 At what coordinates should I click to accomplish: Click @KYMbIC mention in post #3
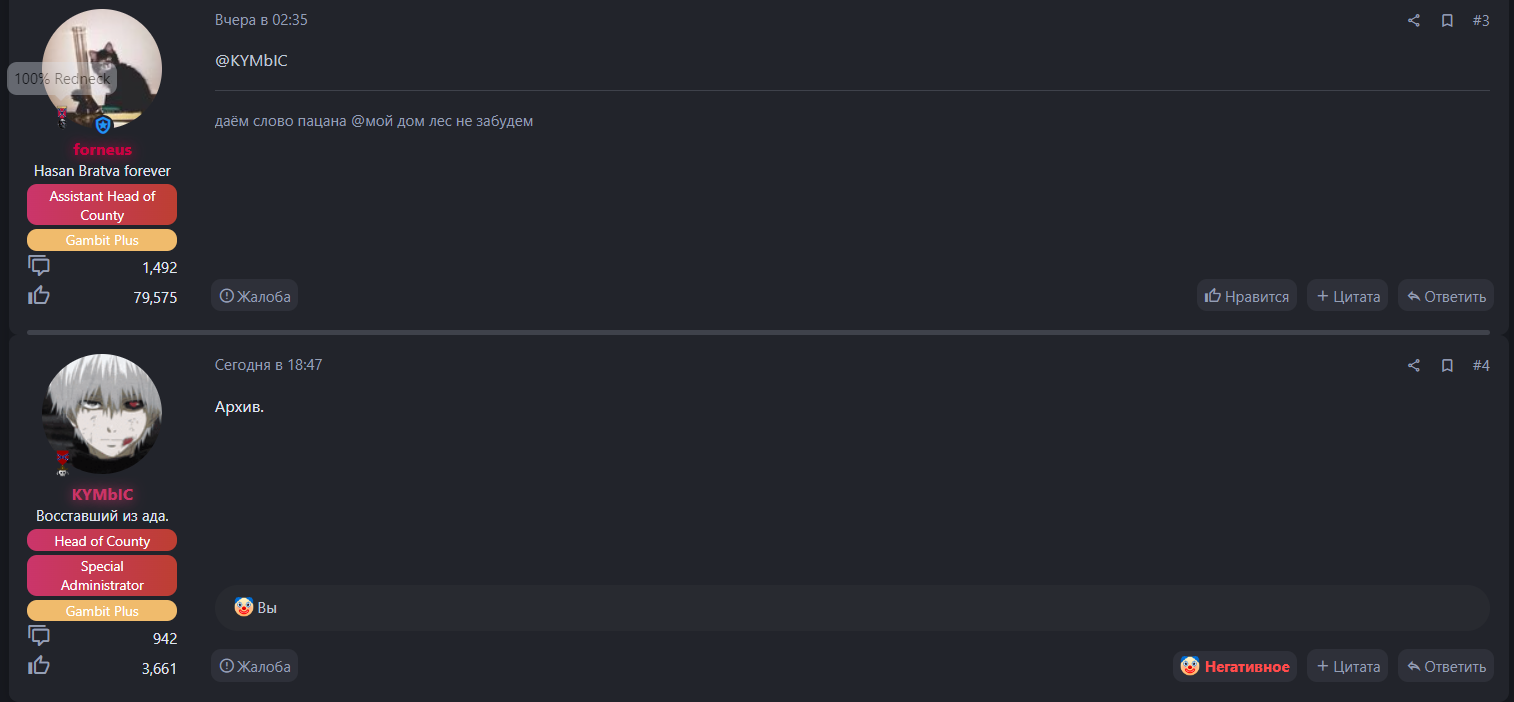[251, 61]
